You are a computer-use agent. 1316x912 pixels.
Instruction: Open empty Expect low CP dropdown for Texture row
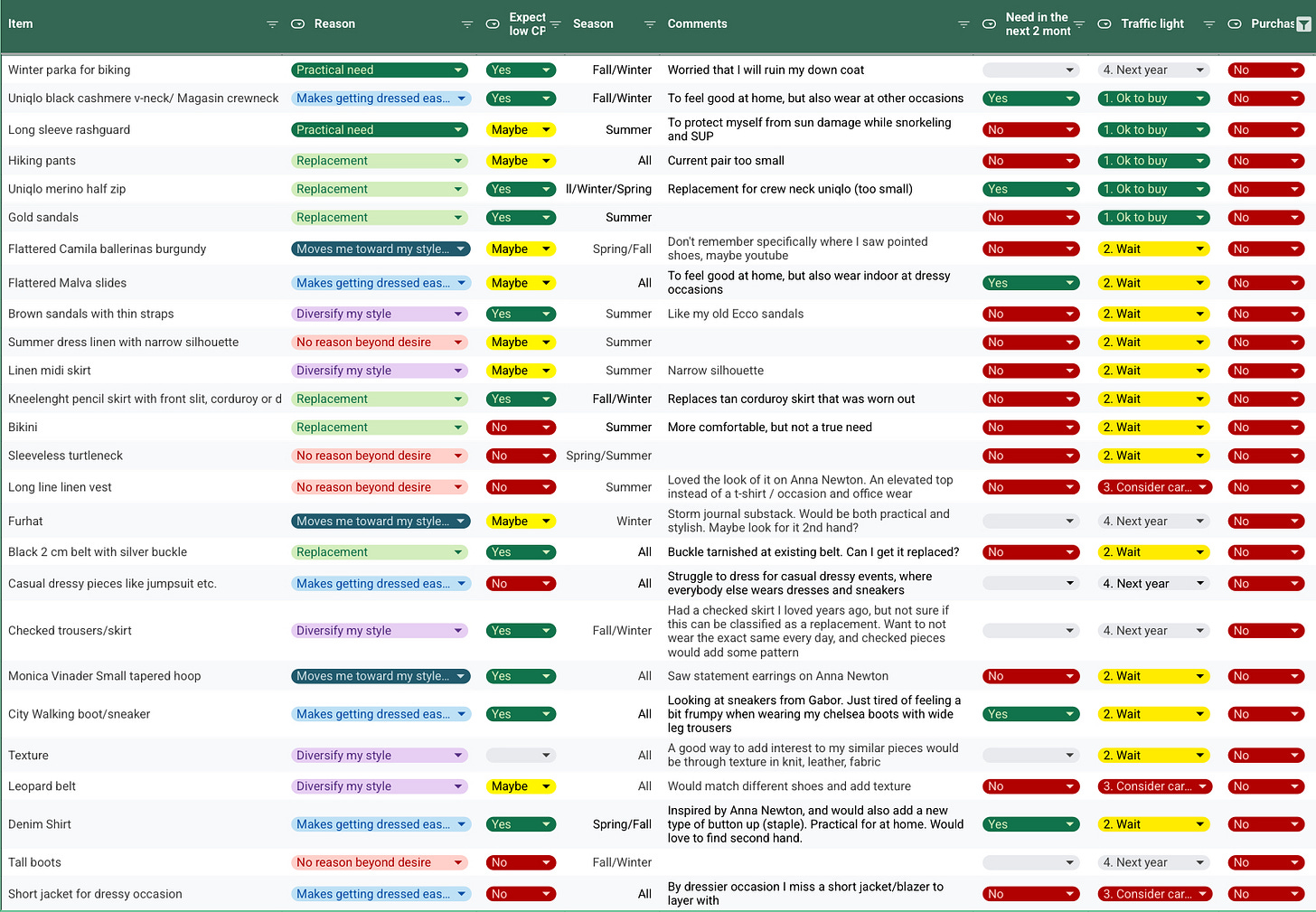[x=521, y=756]
